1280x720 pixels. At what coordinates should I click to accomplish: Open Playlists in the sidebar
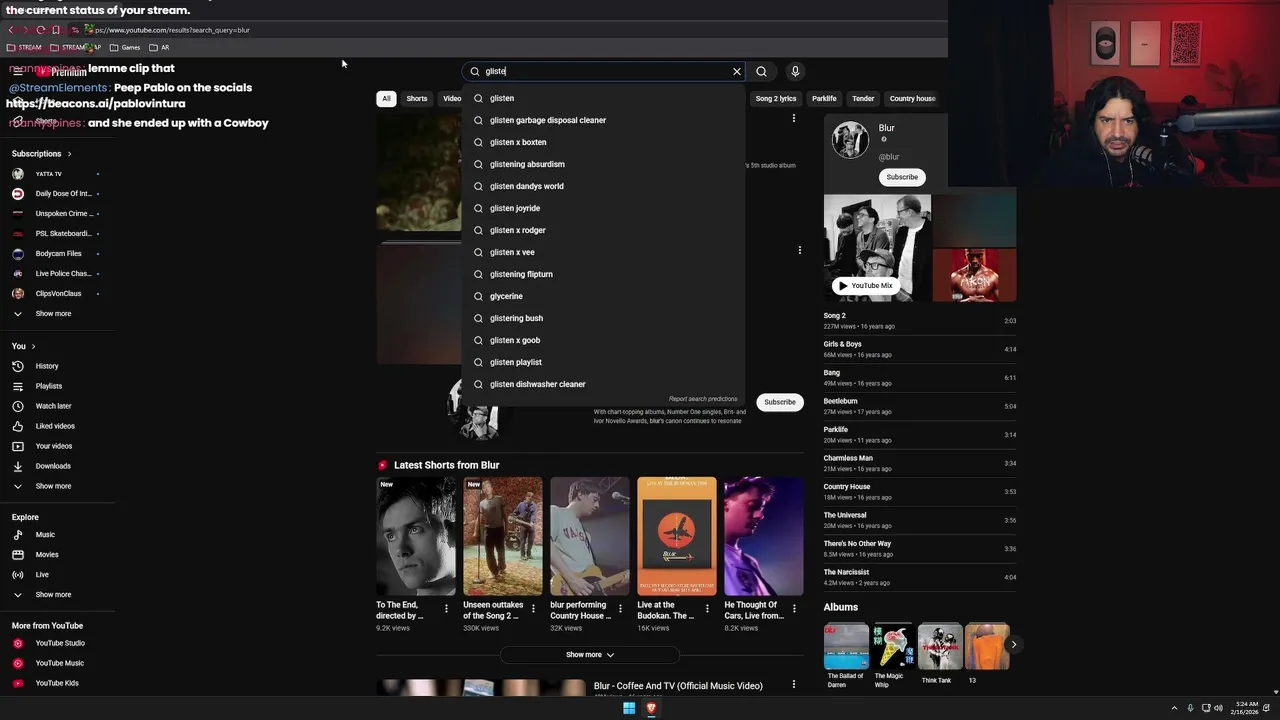[x=48, y=386]
